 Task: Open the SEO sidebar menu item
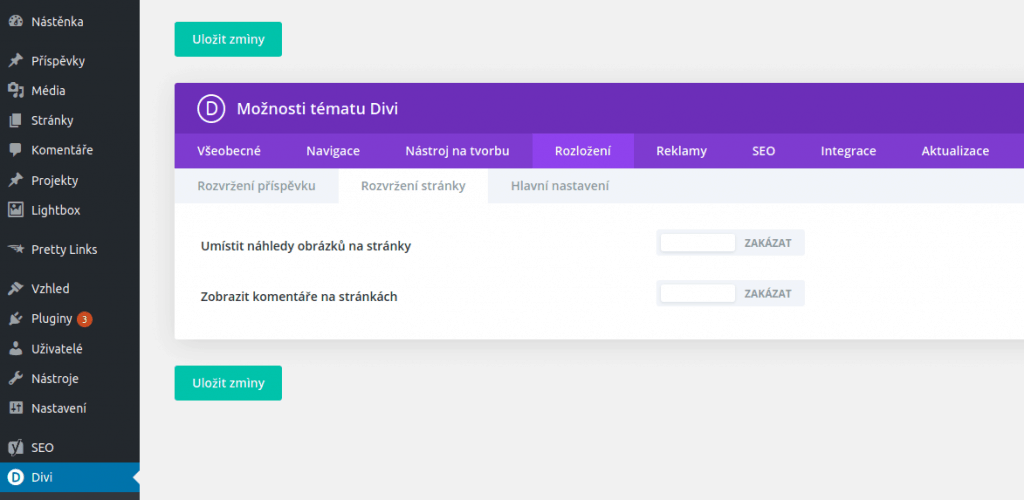[x=70, y=448]
